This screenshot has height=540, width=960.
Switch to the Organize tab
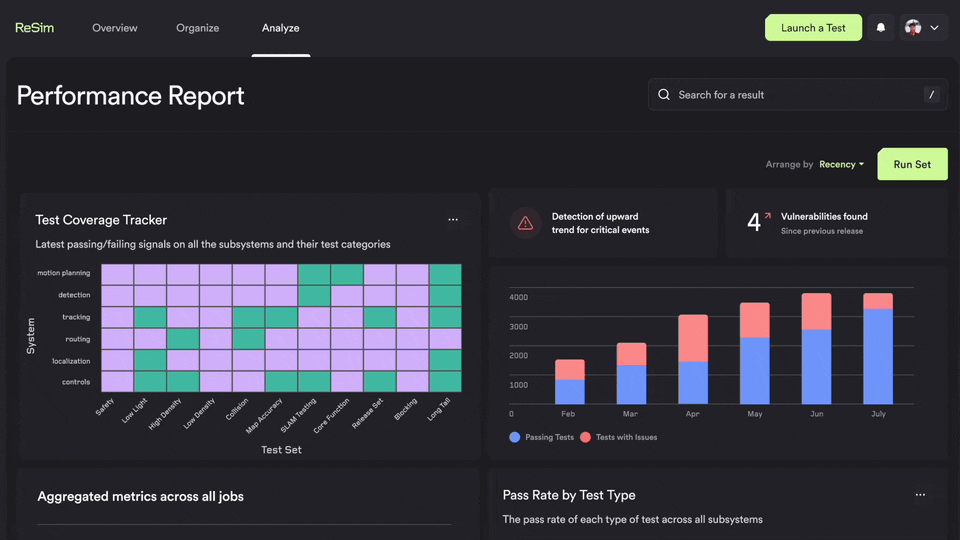[x=197, y=28]
